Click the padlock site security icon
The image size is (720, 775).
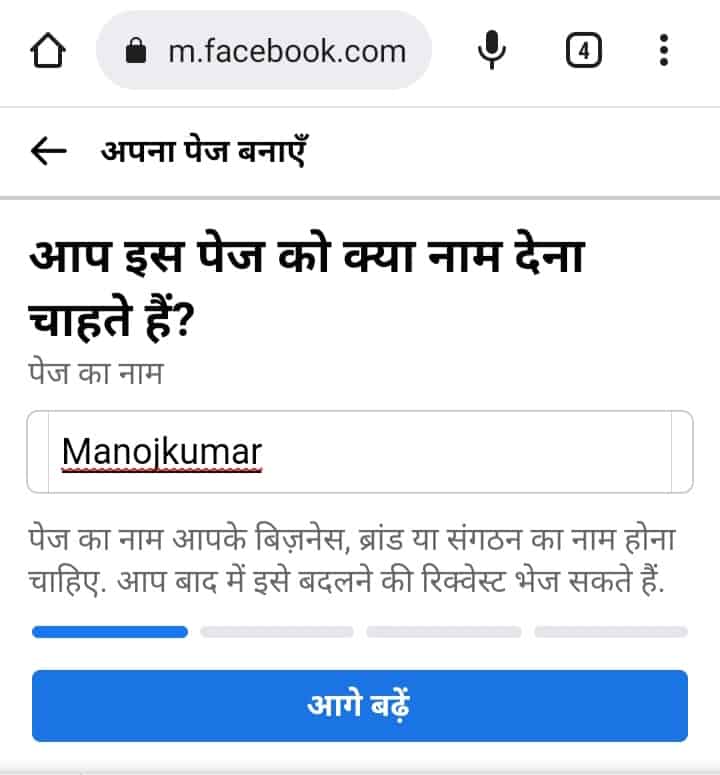click(136, 51)
